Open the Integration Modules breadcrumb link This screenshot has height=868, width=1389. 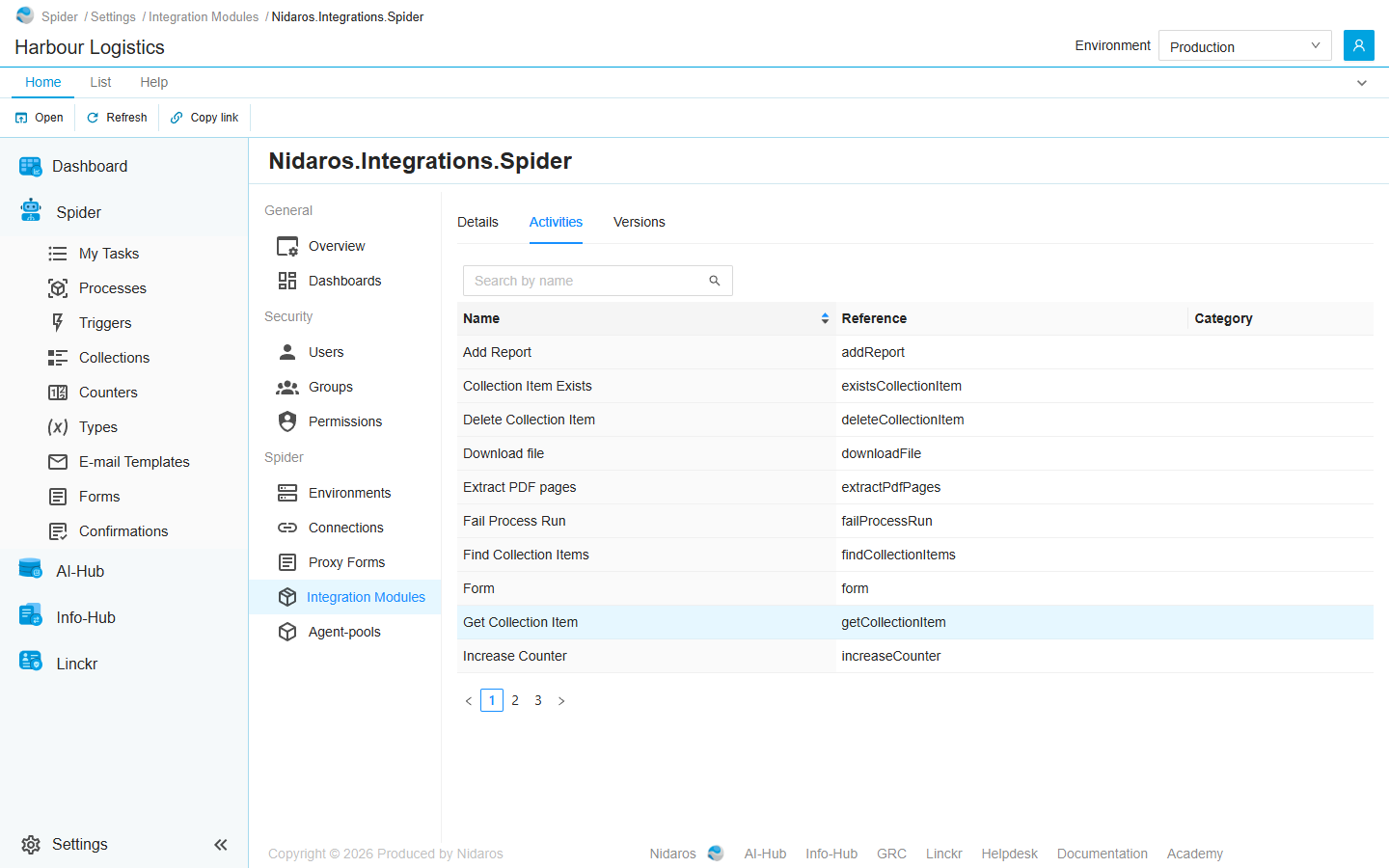(204, 16)
